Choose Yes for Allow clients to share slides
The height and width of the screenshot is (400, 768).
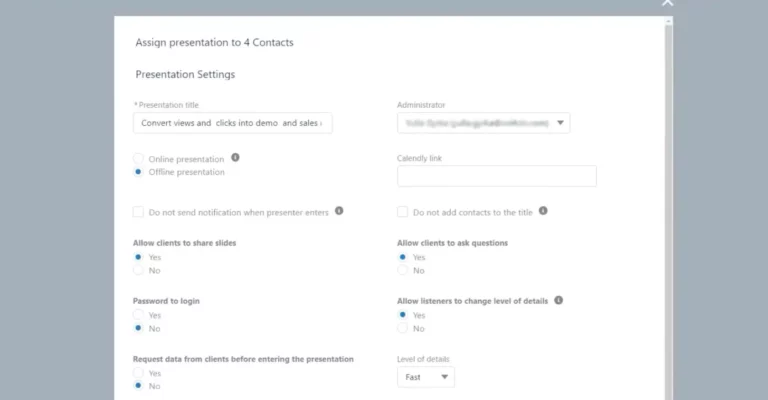138,257
